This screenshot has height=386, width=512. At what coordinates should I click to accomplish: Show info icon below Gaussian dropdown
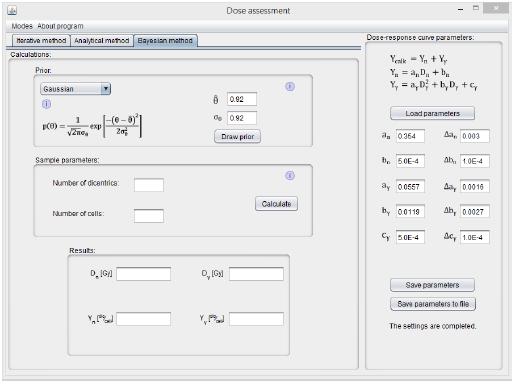click(x=46, y=104)
